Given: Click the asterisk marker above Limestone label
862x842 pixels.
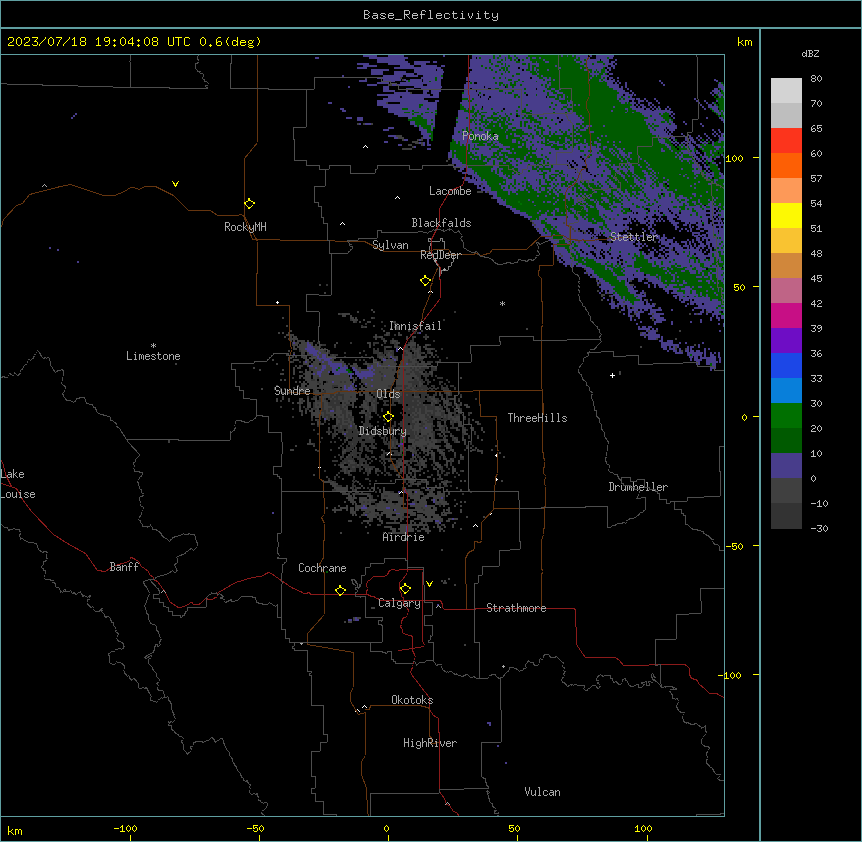Looking at the screenshot, I should tap(153, 345).
